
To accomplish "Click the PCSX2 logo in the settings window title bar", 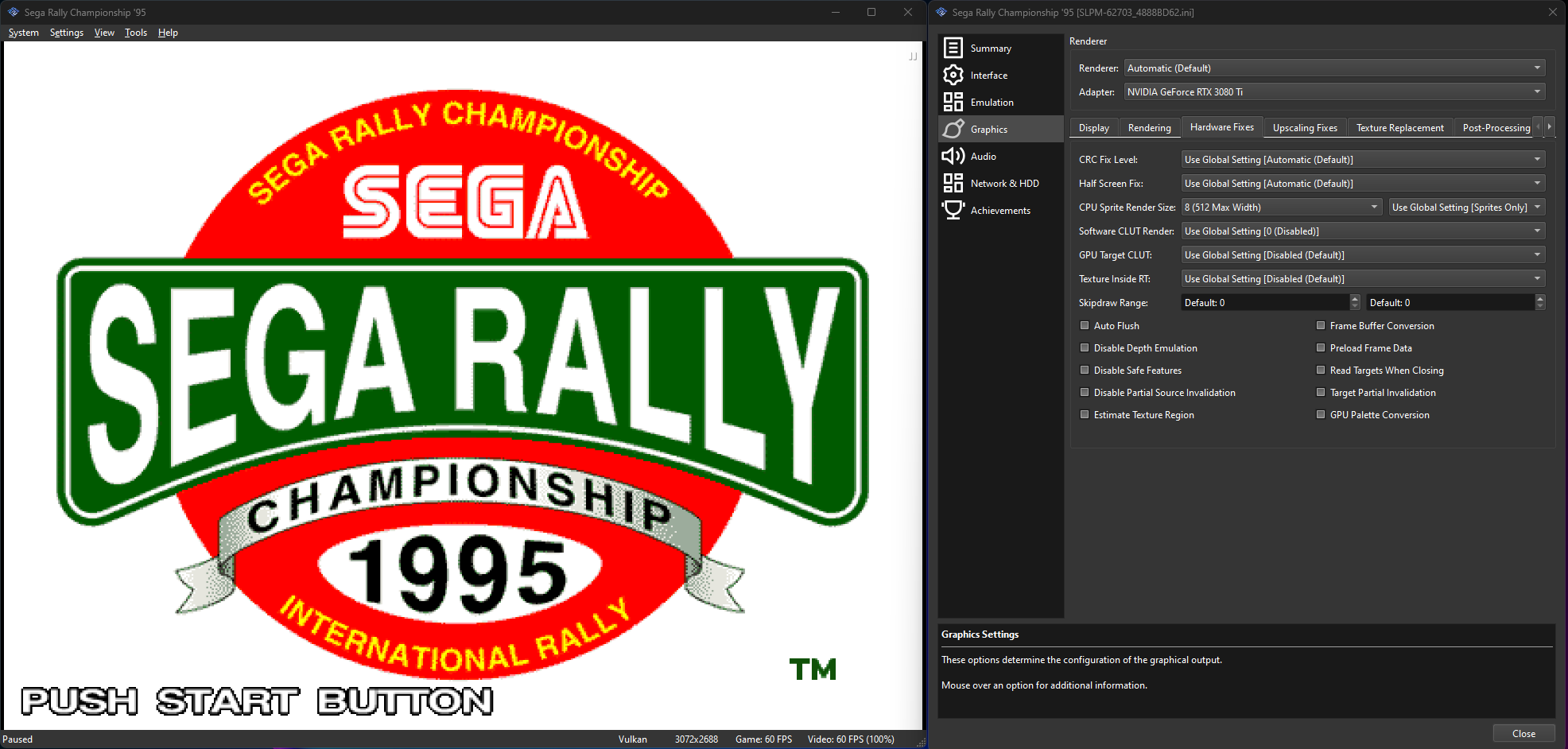I will pyautogui.click(x=941, y=12).
